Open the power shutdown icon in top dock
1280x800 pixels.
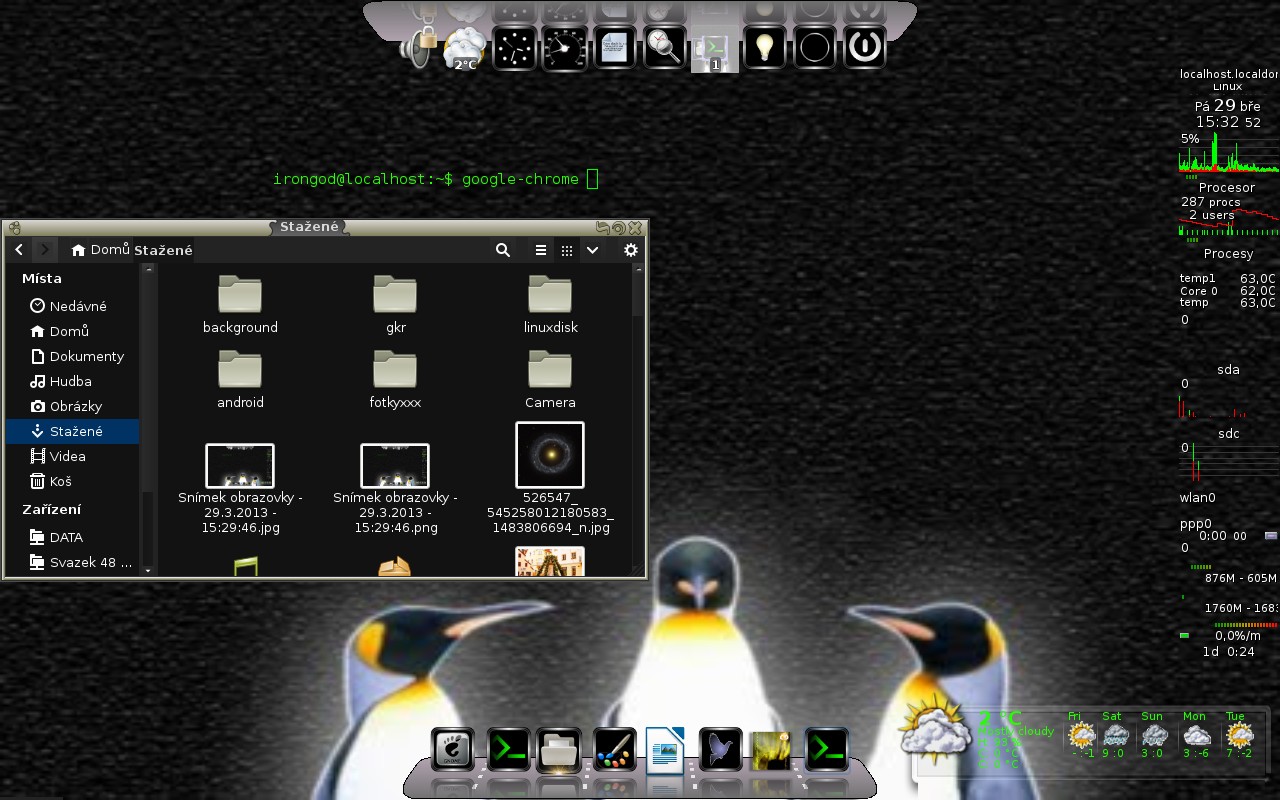[865, 47]
